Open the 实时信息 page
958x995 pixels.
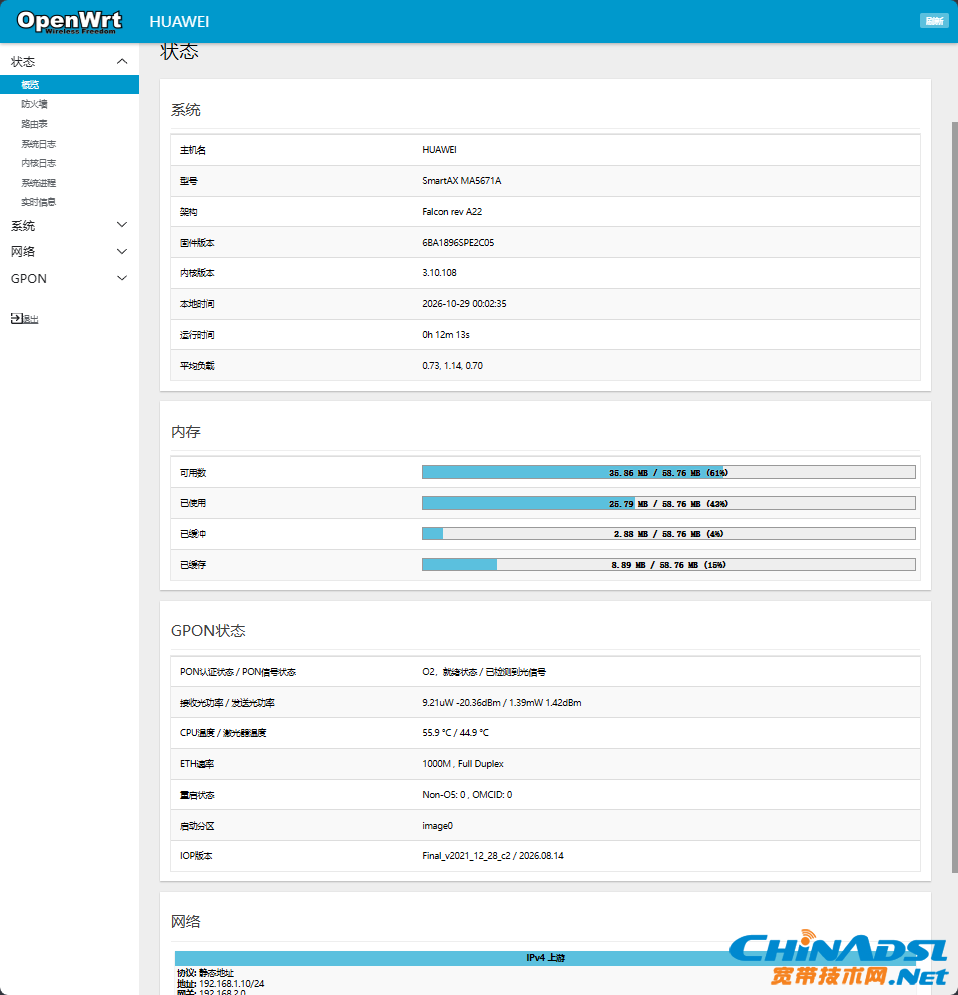(39, 202)
